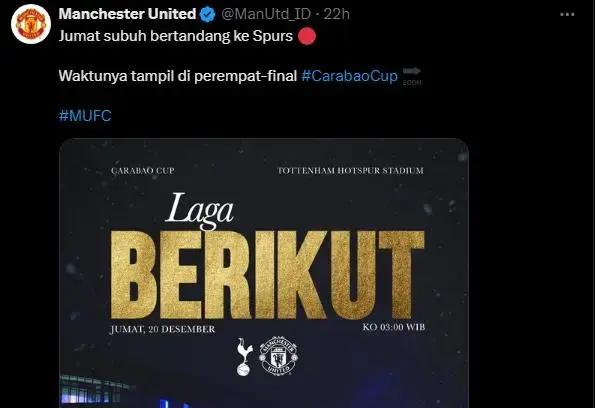Open the gold BERIKUT match poster
Screen dimensions: 595x408
(x=264, y=273)
